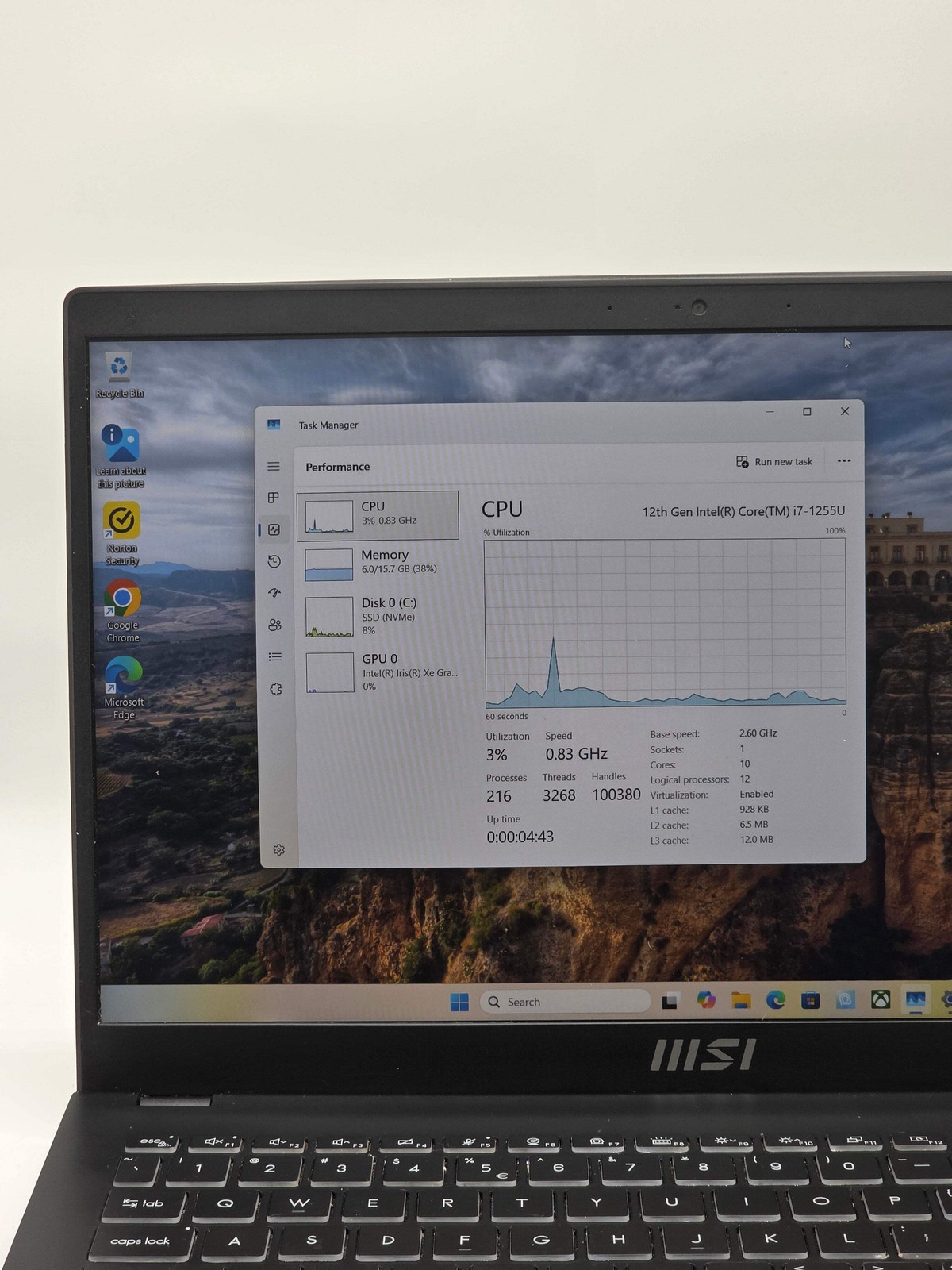952x1270 pixels.
Task: Close the Task Manager window
Action: point(845,411)
